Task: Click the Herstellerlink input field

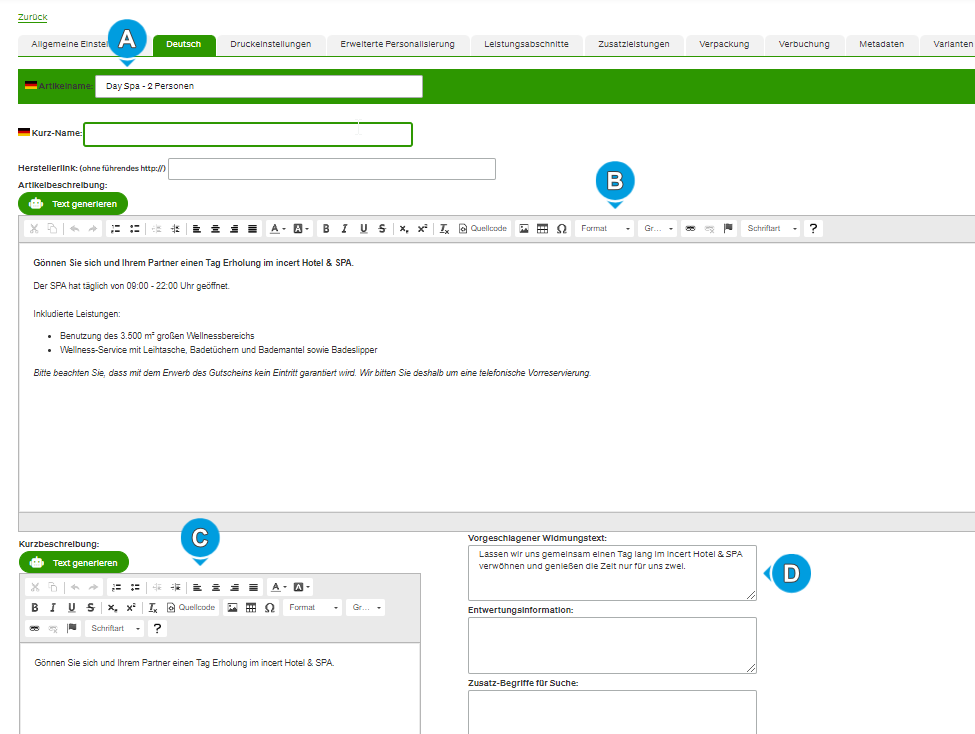Action: click(332, 169)
